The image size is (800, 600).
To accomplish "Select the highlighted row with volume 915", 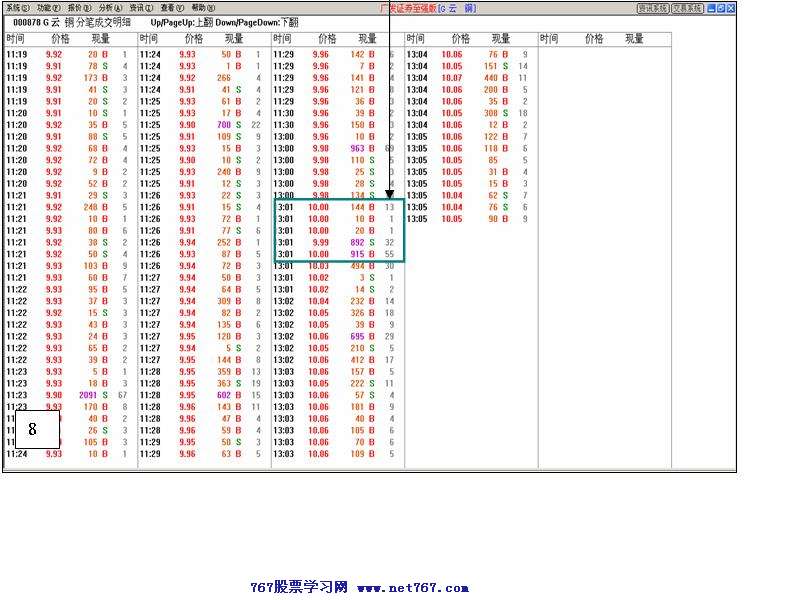I will (338, 254).
